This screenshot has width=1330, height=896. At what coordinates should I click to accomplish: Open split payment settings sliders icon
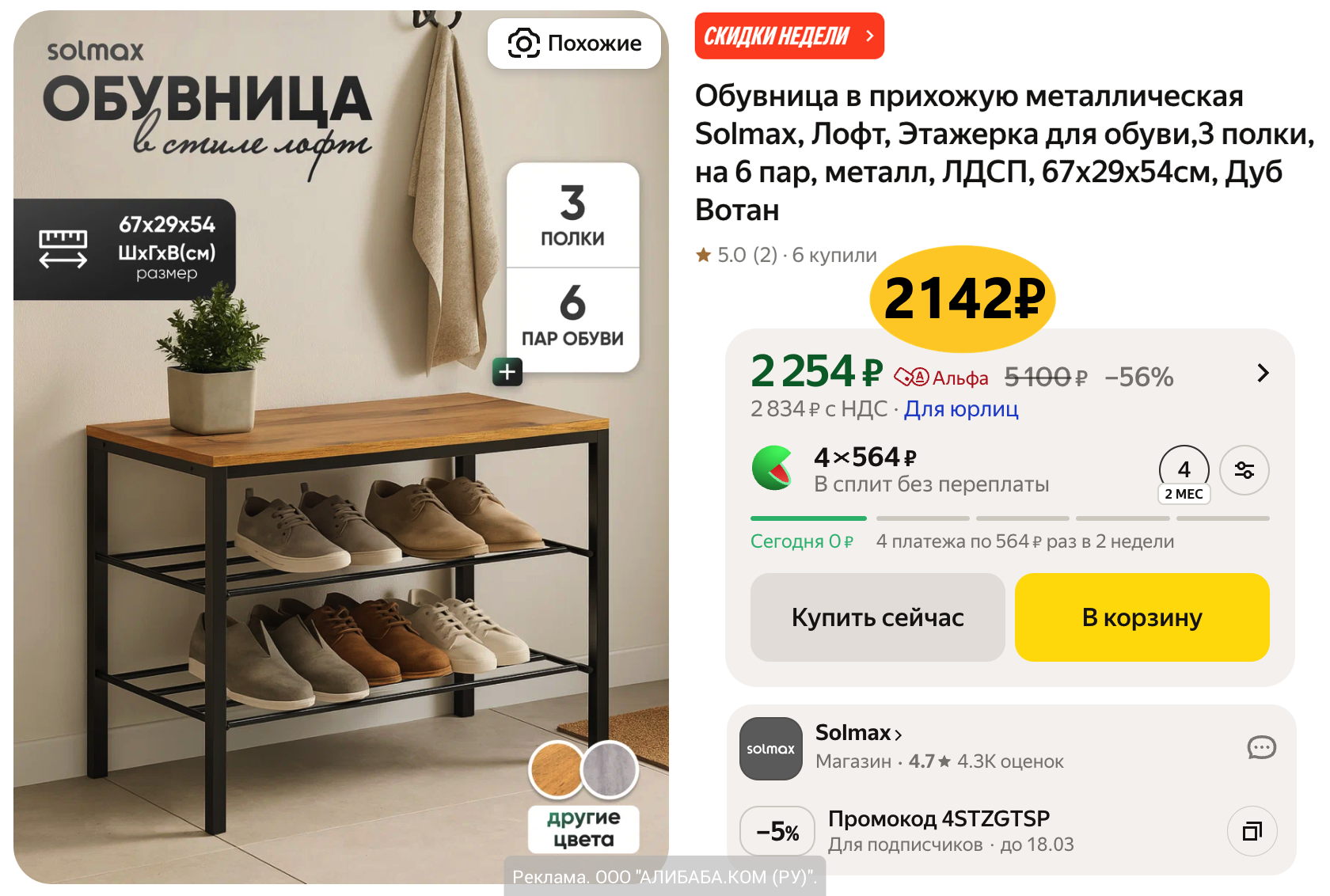pos(1244,470)
